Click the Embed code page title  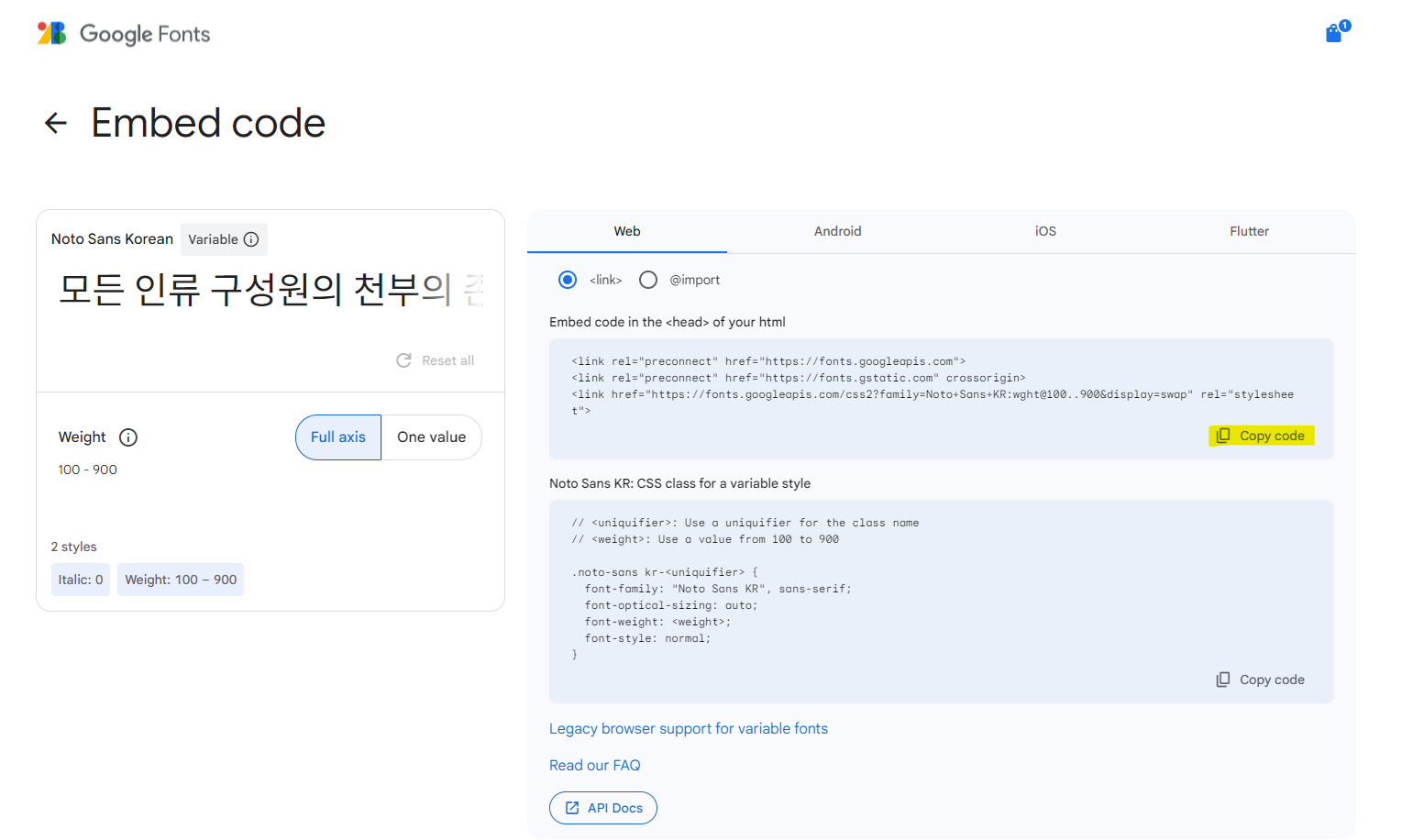click(x=208, y=123)
